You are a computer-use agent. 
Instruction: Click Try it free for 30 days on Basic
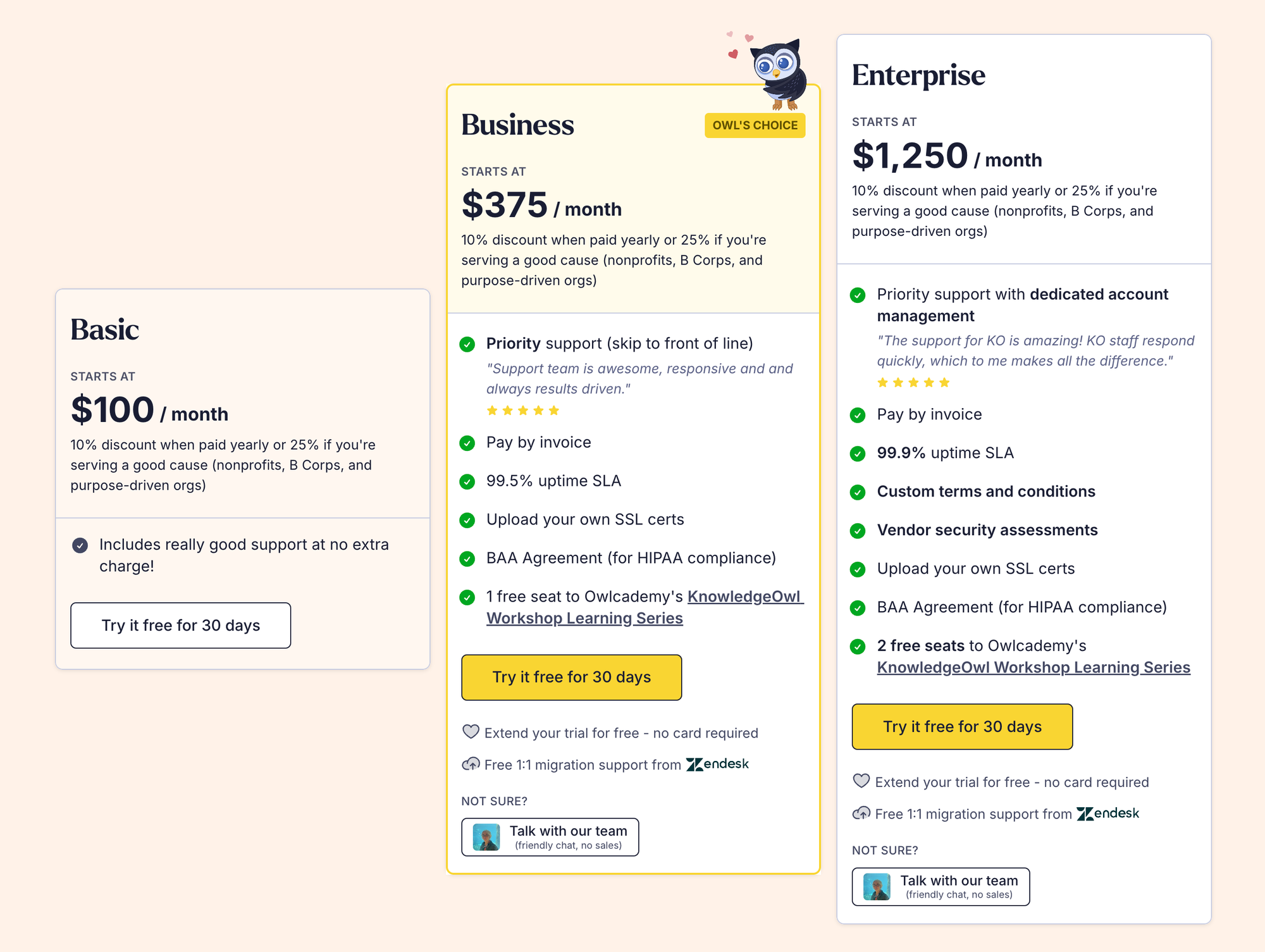point(180,625)
